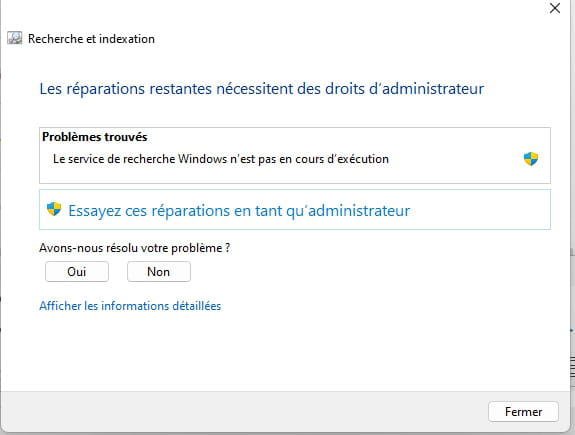
Task: Click the Recherche et indexation window title
Action: coord(91,39)
